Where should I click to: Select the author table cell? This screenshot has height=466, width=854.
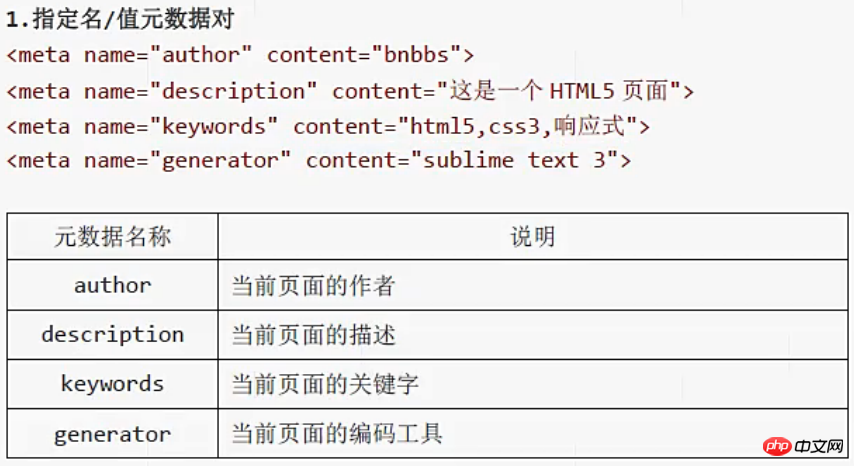click(112, 285)
